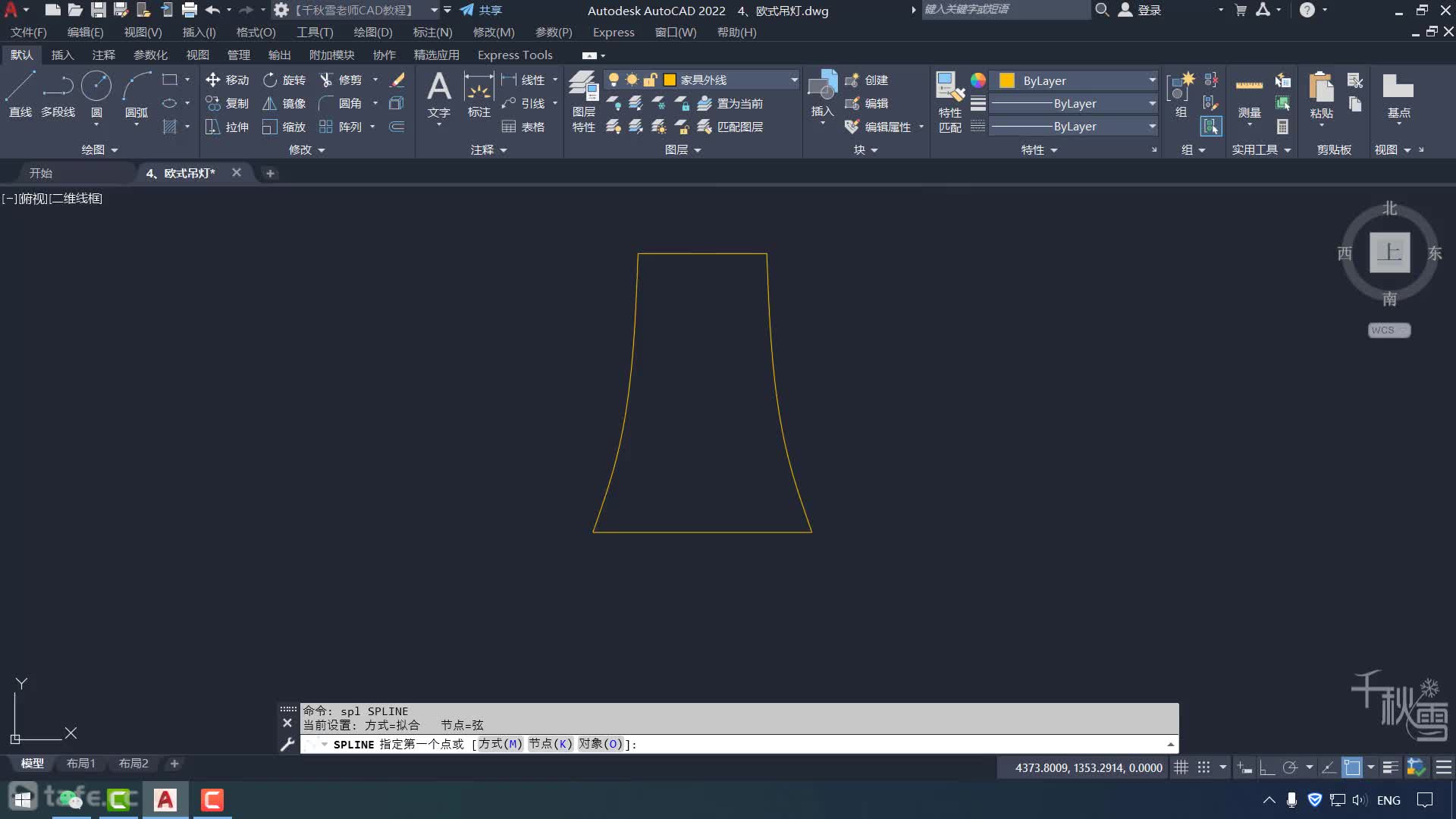This screenshot has height=819, width=1456.
Task: Open the Text (文字) tool
Action: pyautogui.click(x=439, y=94)
